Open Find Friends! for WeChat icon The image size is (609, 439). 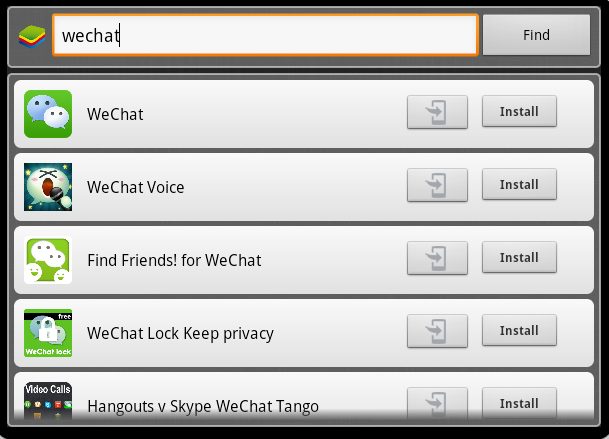(48, 260)
